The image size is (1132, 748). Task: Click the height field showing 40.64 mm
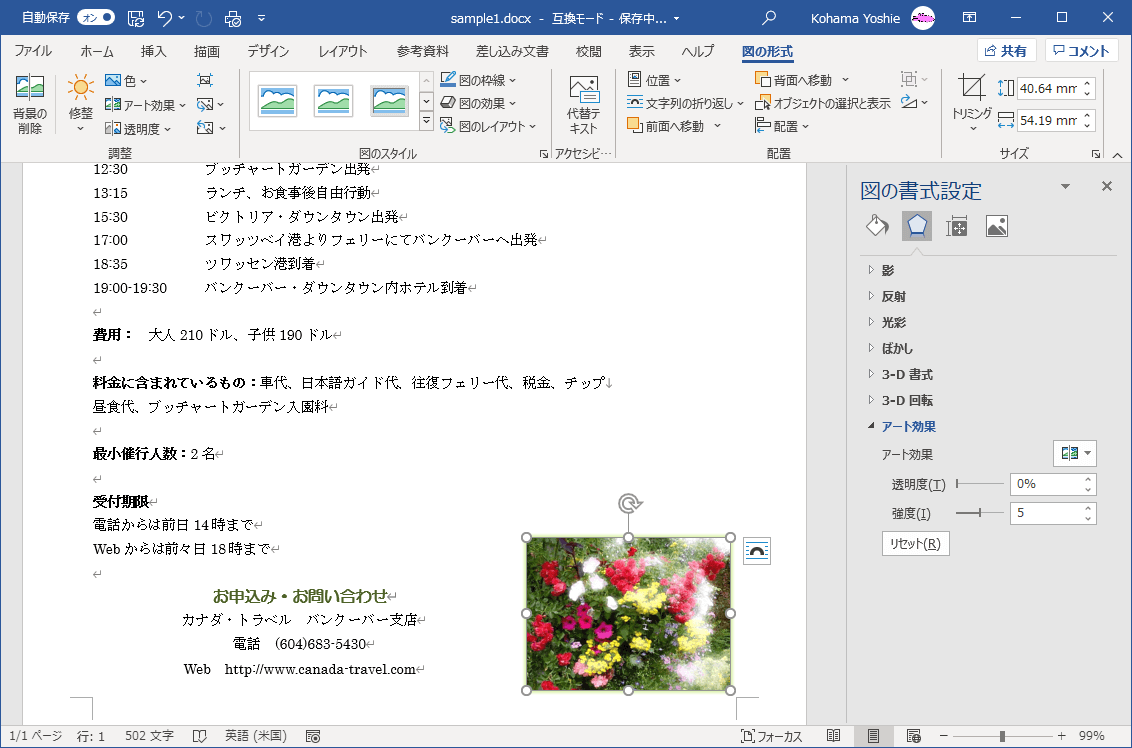click(1048, 89)
